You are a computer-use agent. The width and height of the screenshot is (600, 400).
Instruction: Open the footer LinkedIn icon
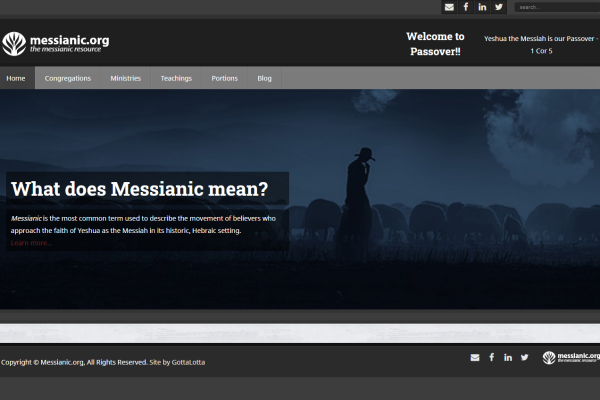(x=508, y=357)
